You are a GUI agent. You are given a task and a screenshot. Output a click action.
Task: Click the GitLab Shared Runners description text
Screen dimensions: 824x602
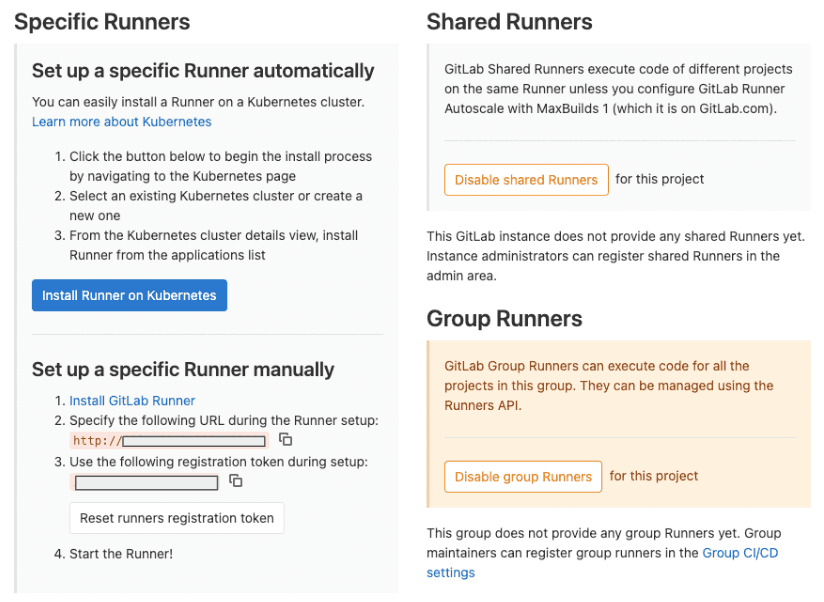(618, 89)
